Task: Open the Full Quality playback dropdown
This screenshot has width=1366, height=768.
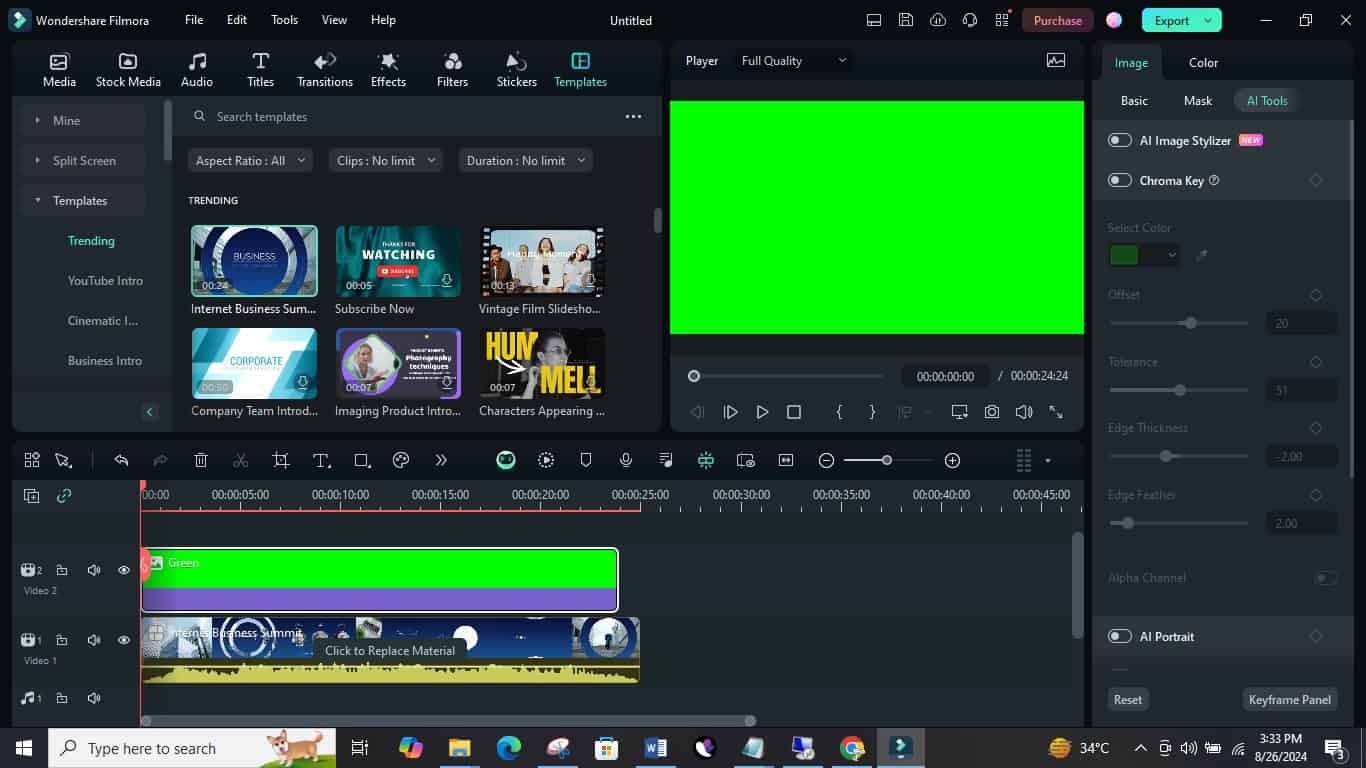Action: [791, 60]
